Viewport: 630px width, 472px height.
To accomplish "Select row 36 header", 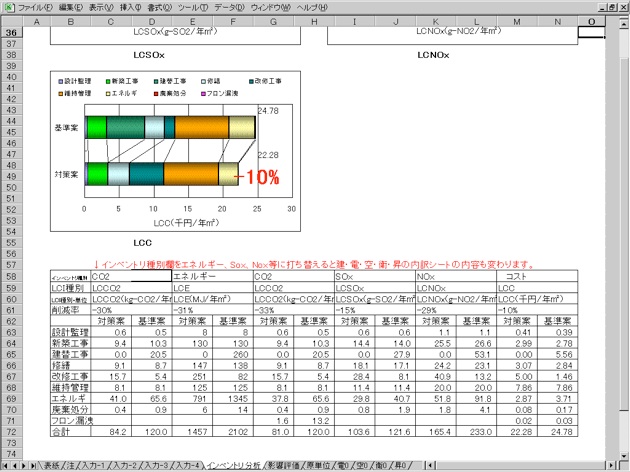I will tap(11, 33).
